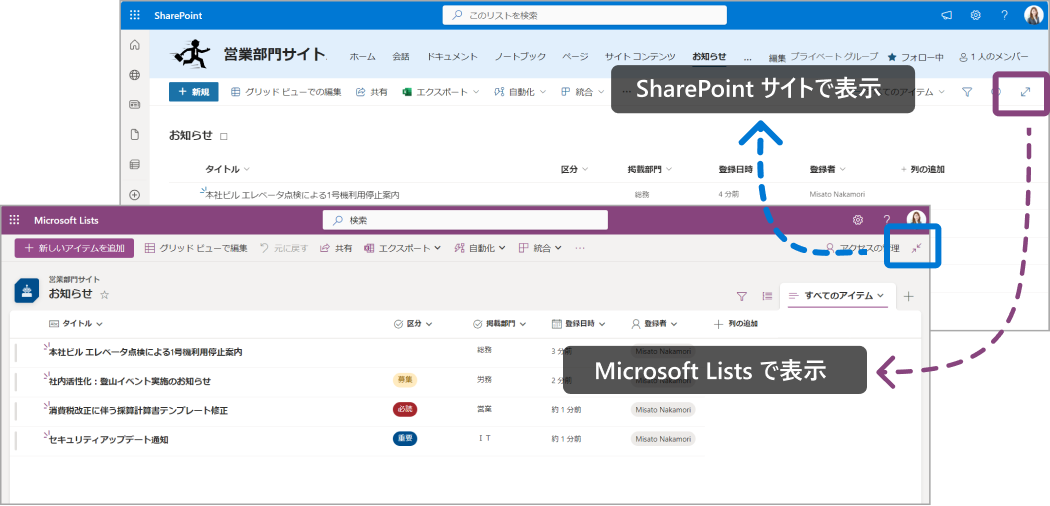
Task: Click the collapse arrows icon in Microsoft Lists
Action: point(917,248)
